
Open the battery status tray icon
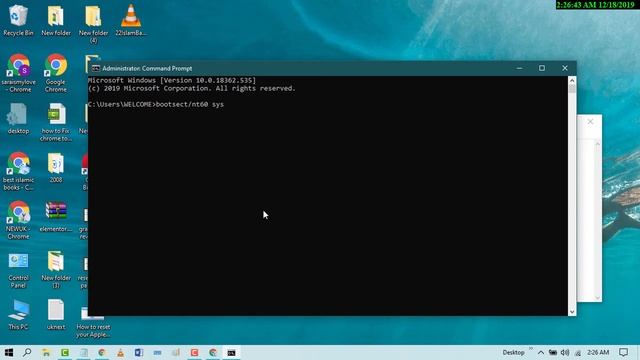pyautogui.click(x=553, y=352)
